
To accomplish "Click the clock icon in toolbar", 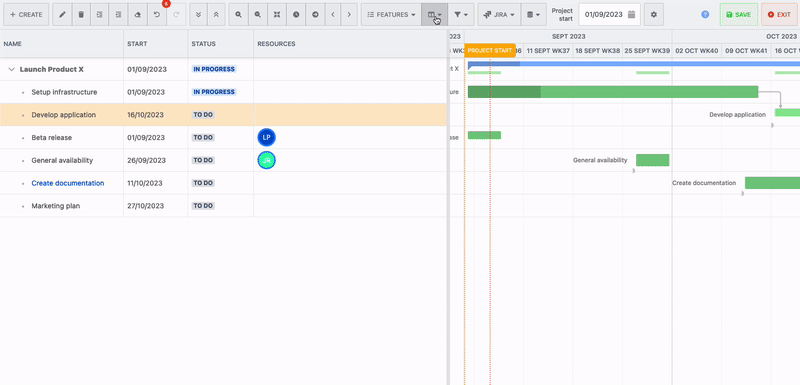I will coord(296,15).
